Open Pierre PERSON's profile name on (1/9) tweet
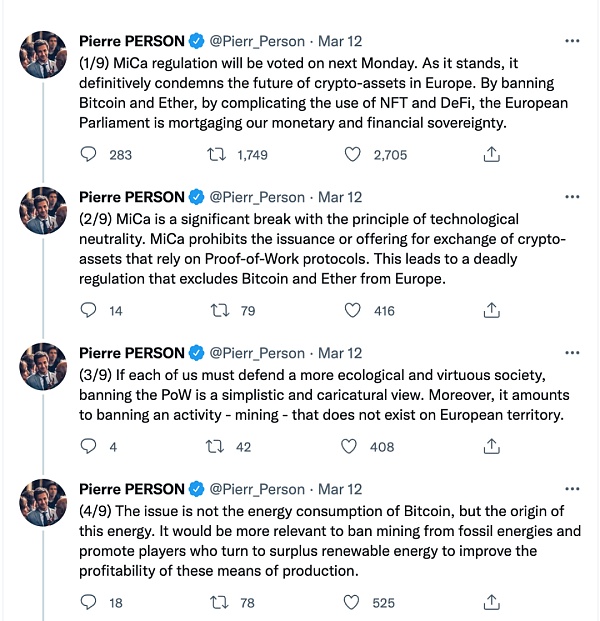The height and width of the screenshot is (621, 600). click(131, 41)
